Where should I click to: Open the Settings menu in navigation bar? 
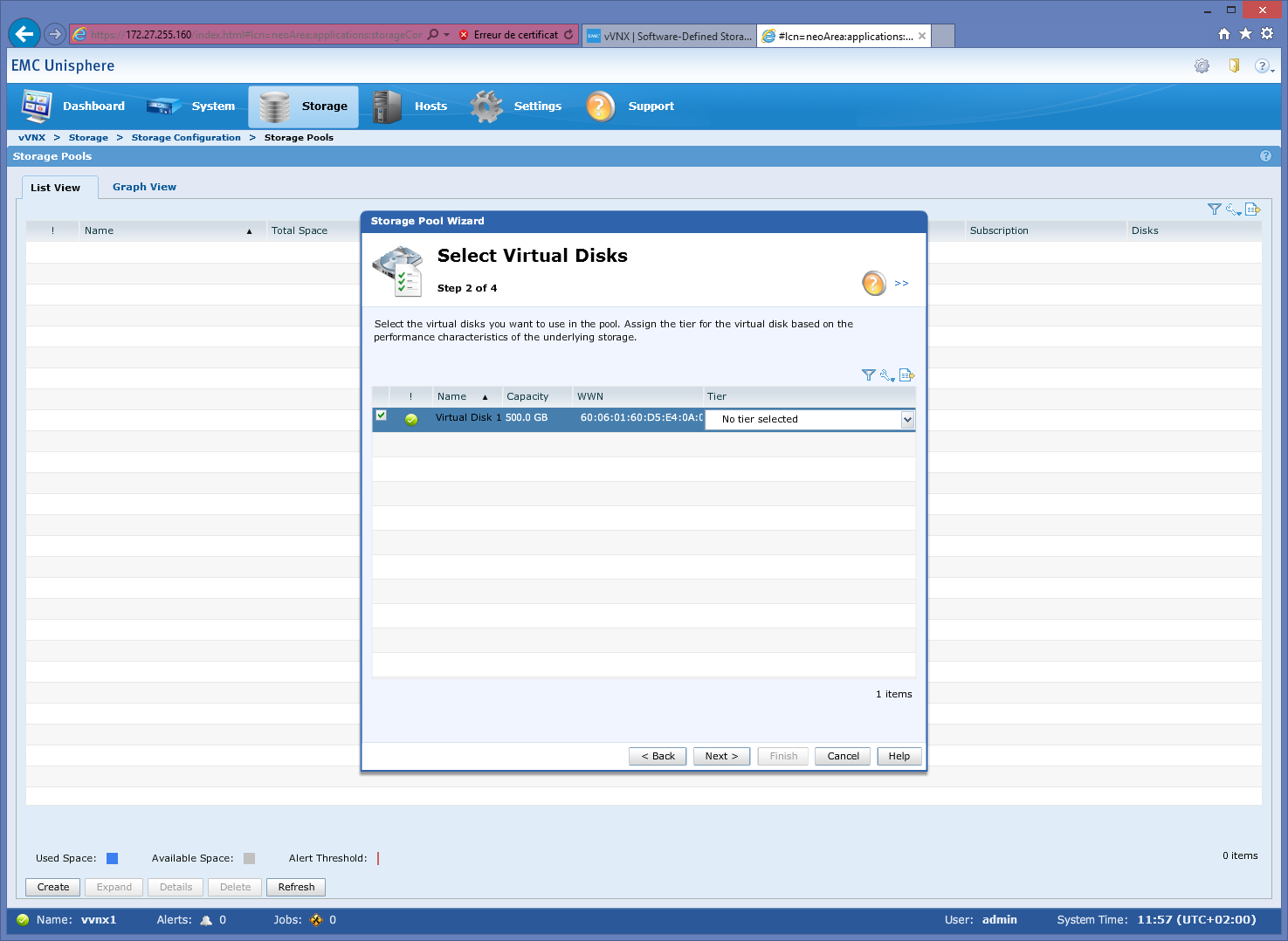click(517, 106)
